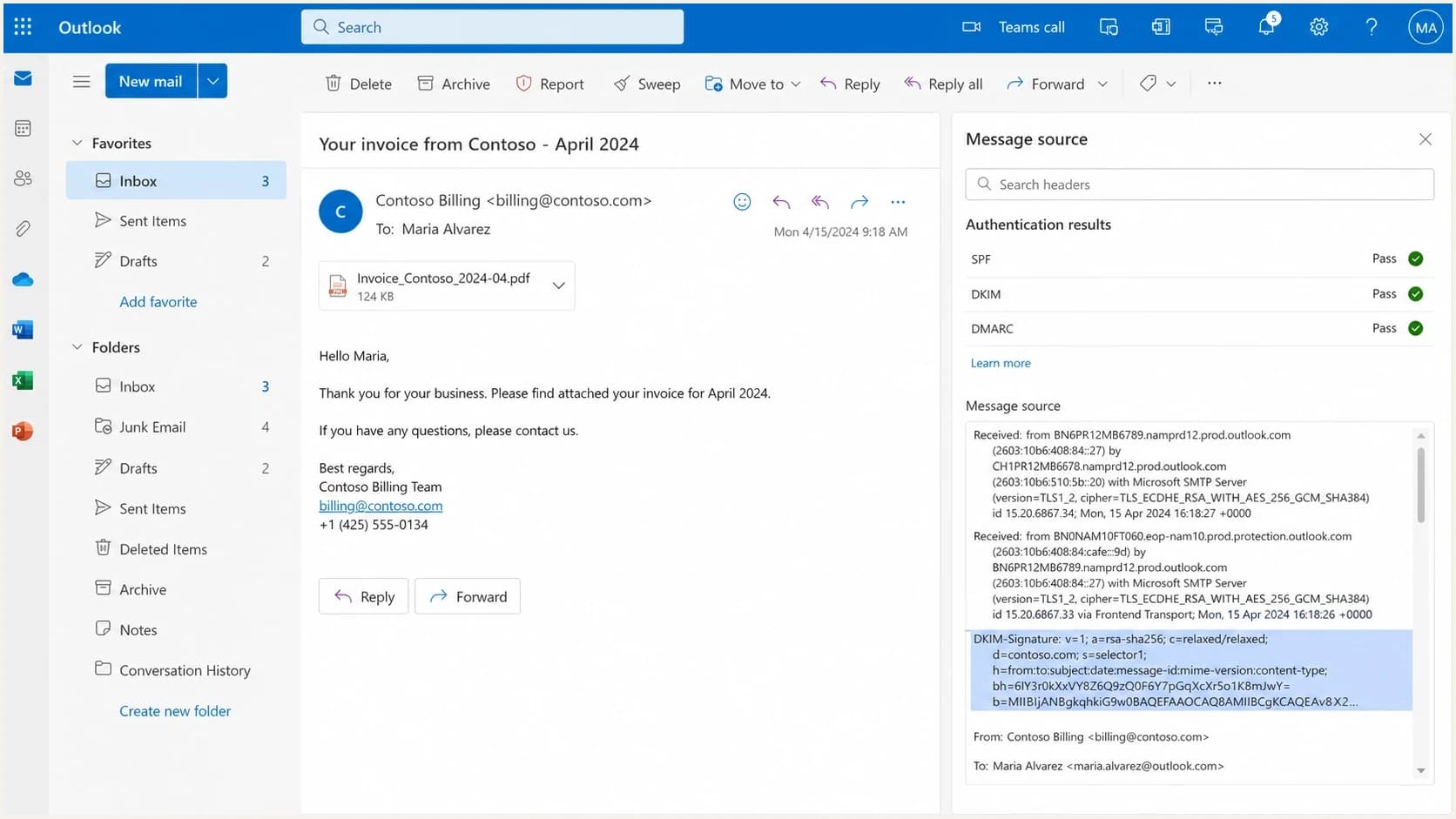Toggle the hamburger navigation pane button
The width and height of the screenshot is (1456, 819).
[x=82, y=82]
